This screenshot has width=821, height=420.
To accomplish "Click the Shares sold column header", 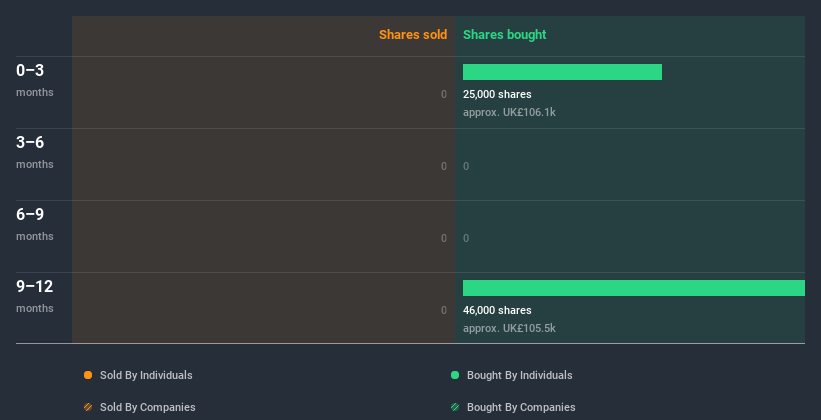I will pos(412,35).
